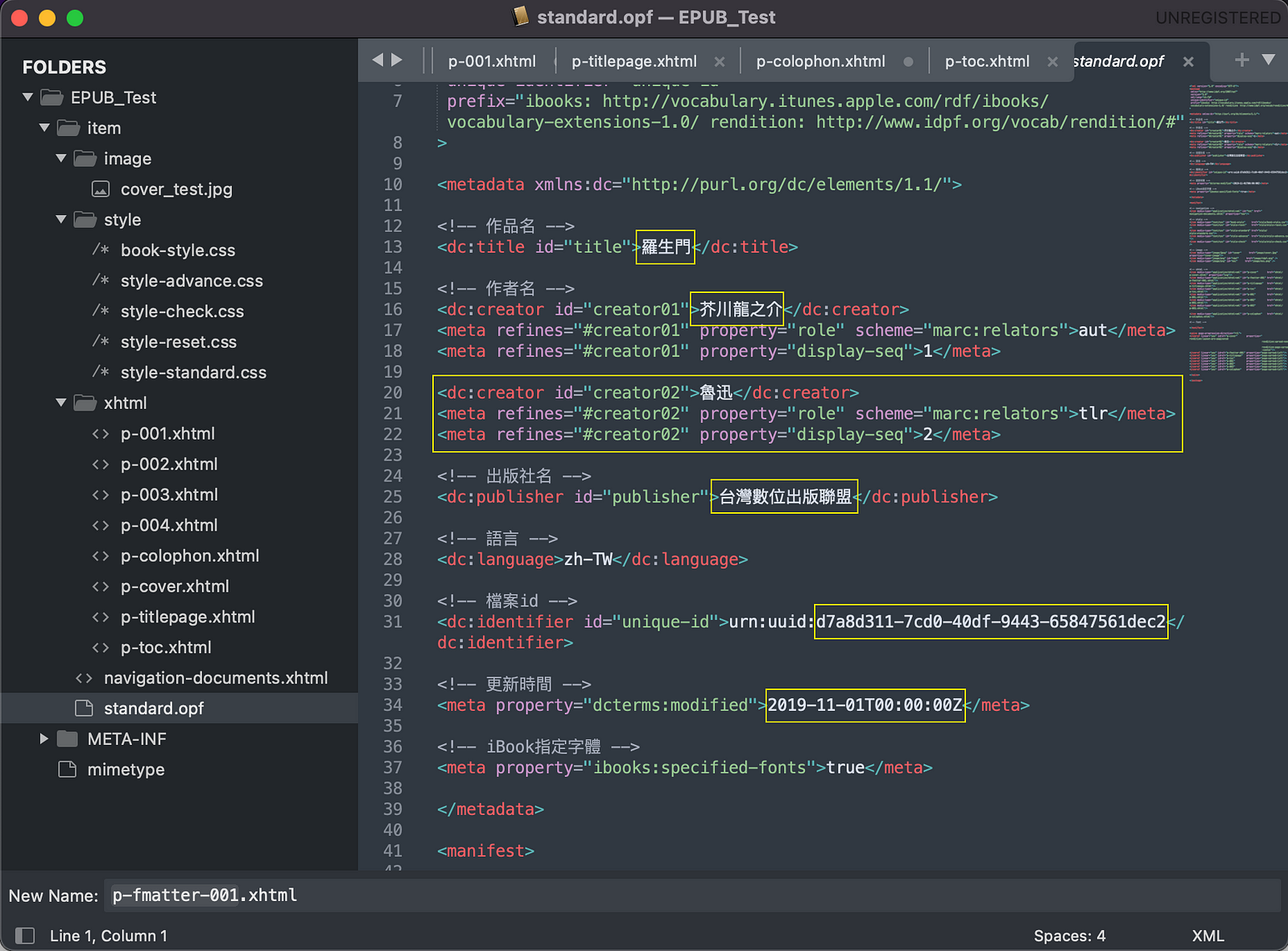
Task: Open p-001.xhtml in sidebar
Action: click(x=167, y=434)
